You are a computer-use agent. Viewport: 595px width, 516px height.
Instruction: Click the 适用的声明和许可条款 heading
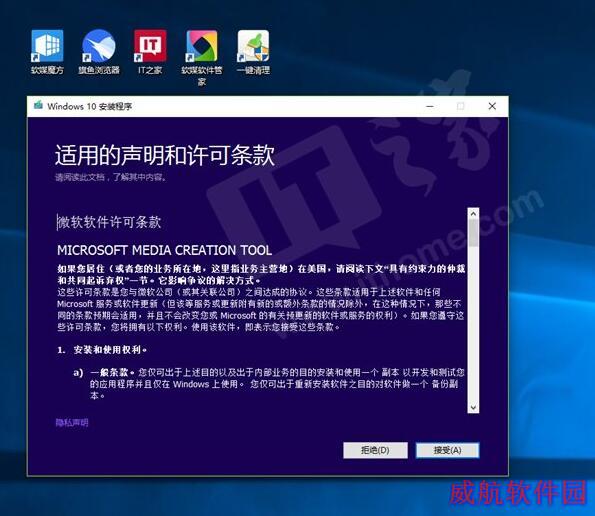tap(165, 155)
